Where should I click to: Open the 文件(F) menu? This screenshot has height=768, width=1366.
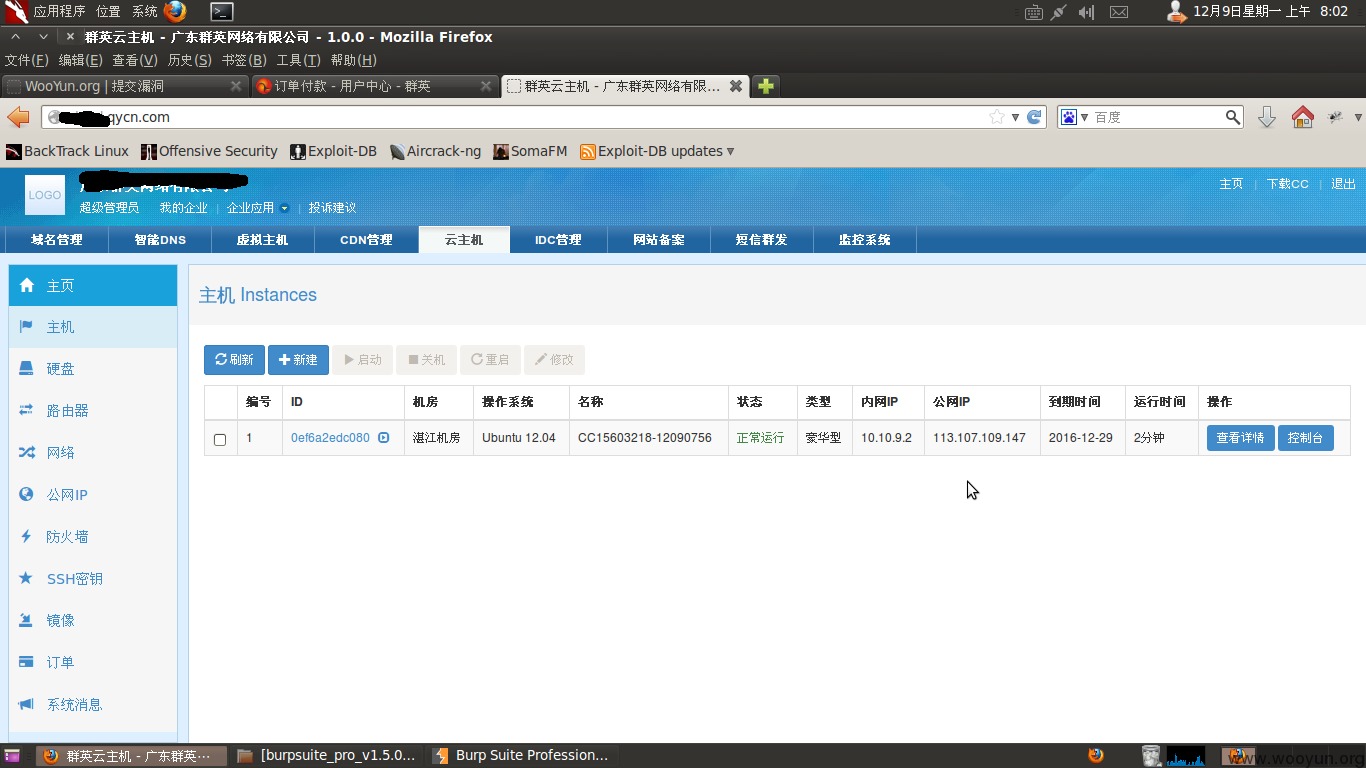pos(26,60)
